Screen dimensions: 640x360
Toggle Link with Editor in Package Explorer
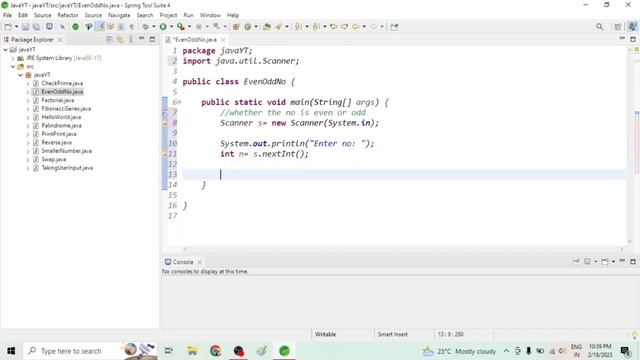click(120, 40)
